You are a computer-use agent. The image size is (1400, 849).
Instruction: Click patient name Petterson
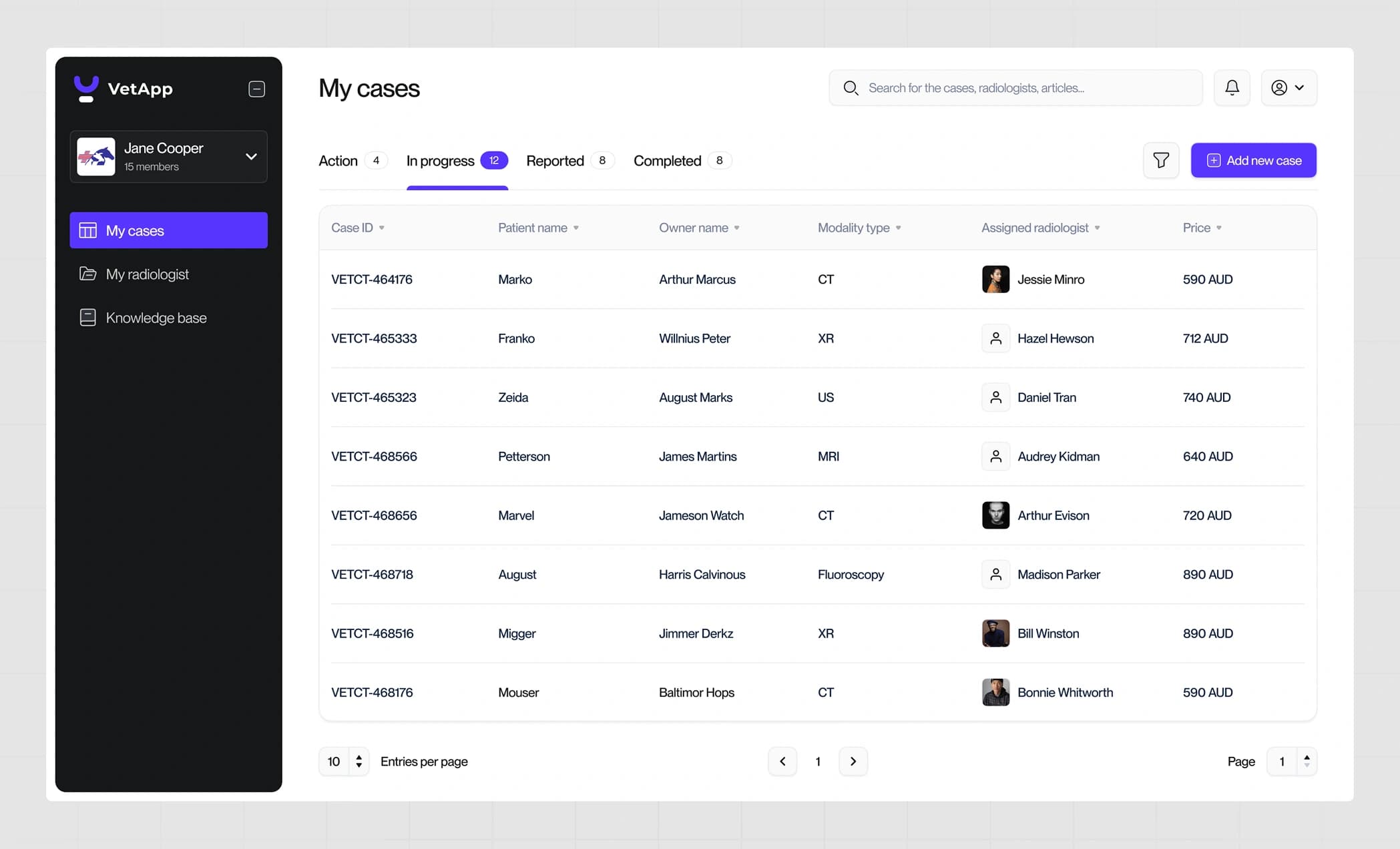(524, 457)
